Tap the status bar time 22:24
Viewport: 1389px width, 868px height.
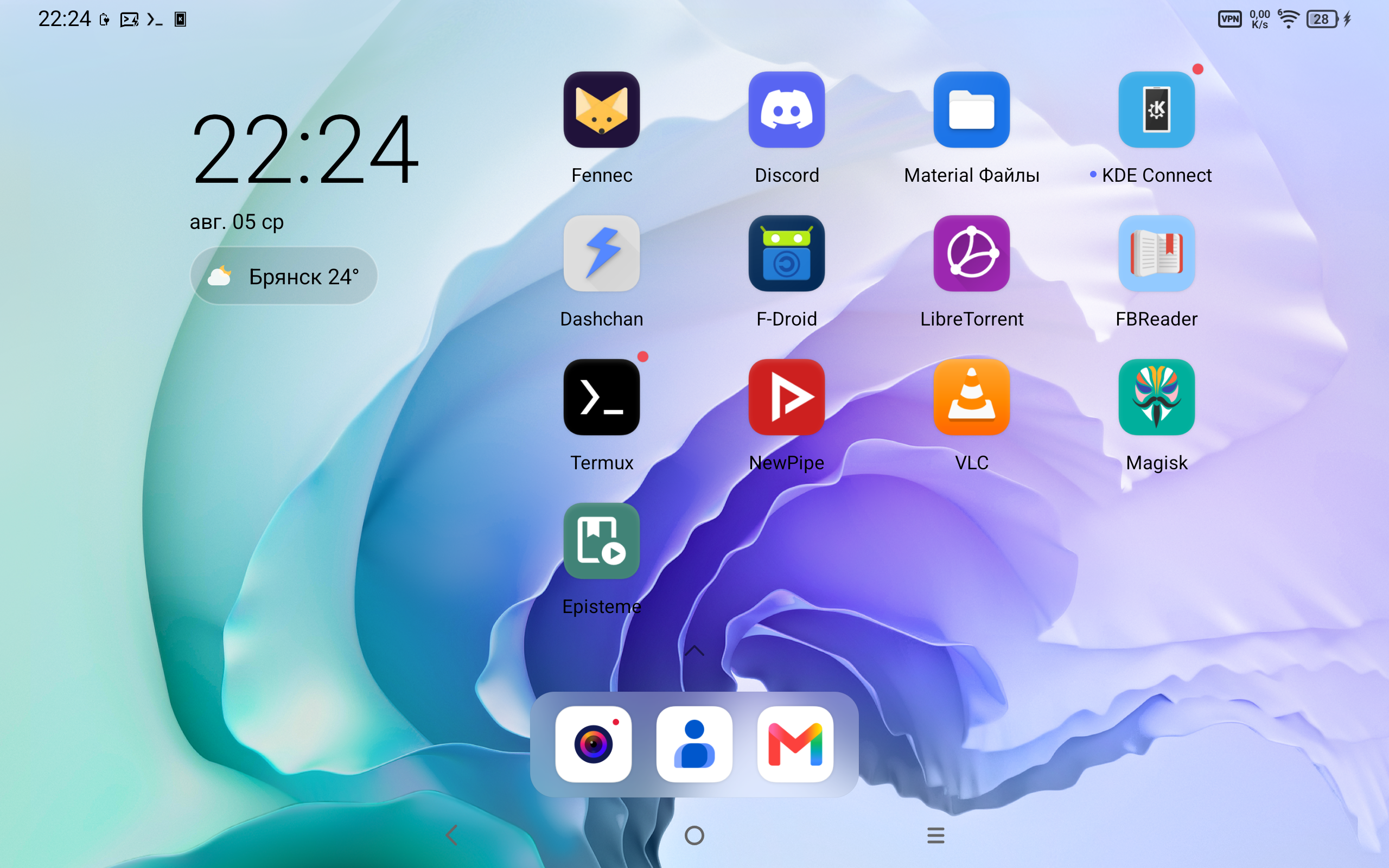(64, 20)
